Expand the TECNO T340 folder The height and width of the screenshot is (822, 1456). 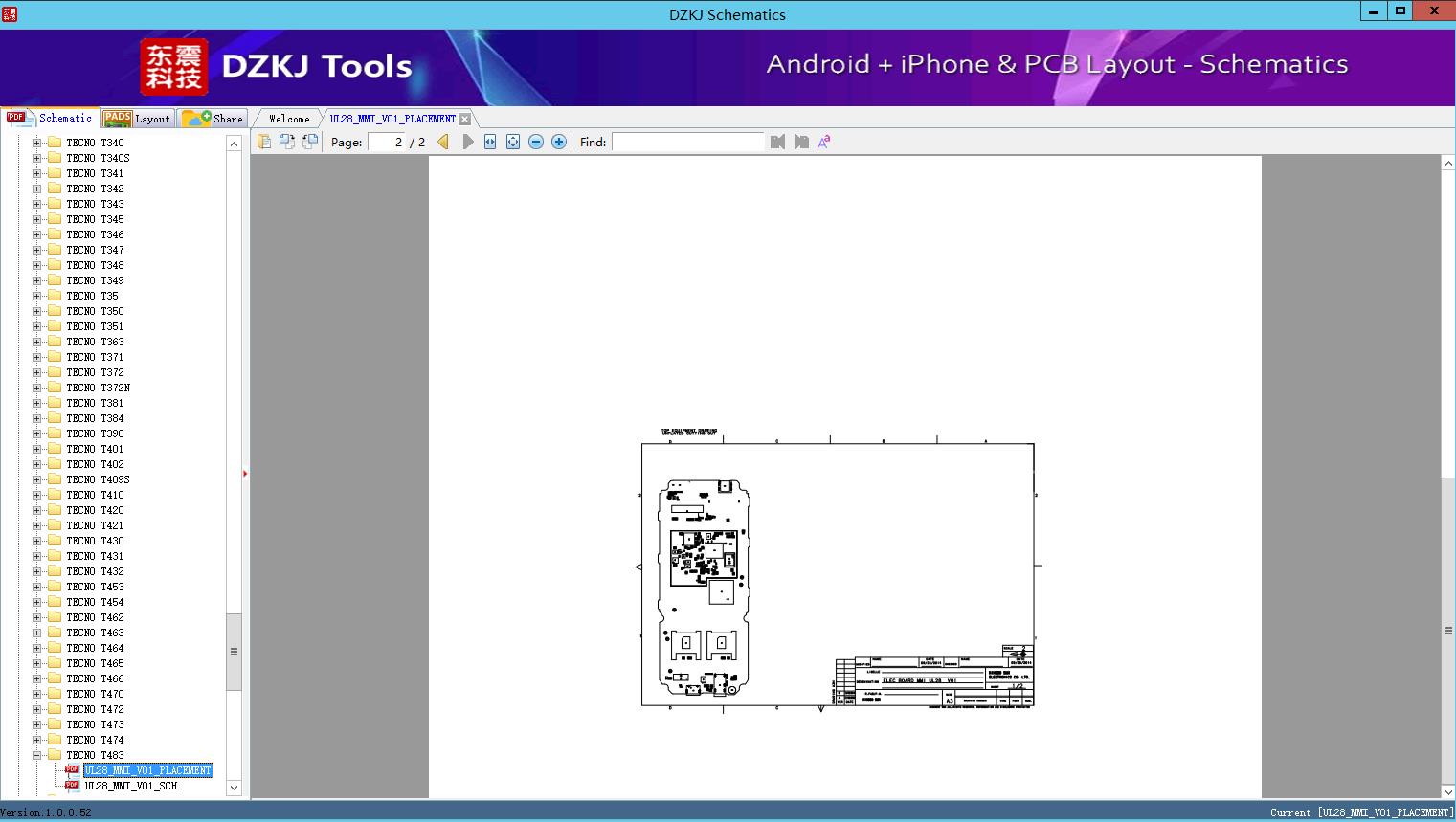(37, 143)
